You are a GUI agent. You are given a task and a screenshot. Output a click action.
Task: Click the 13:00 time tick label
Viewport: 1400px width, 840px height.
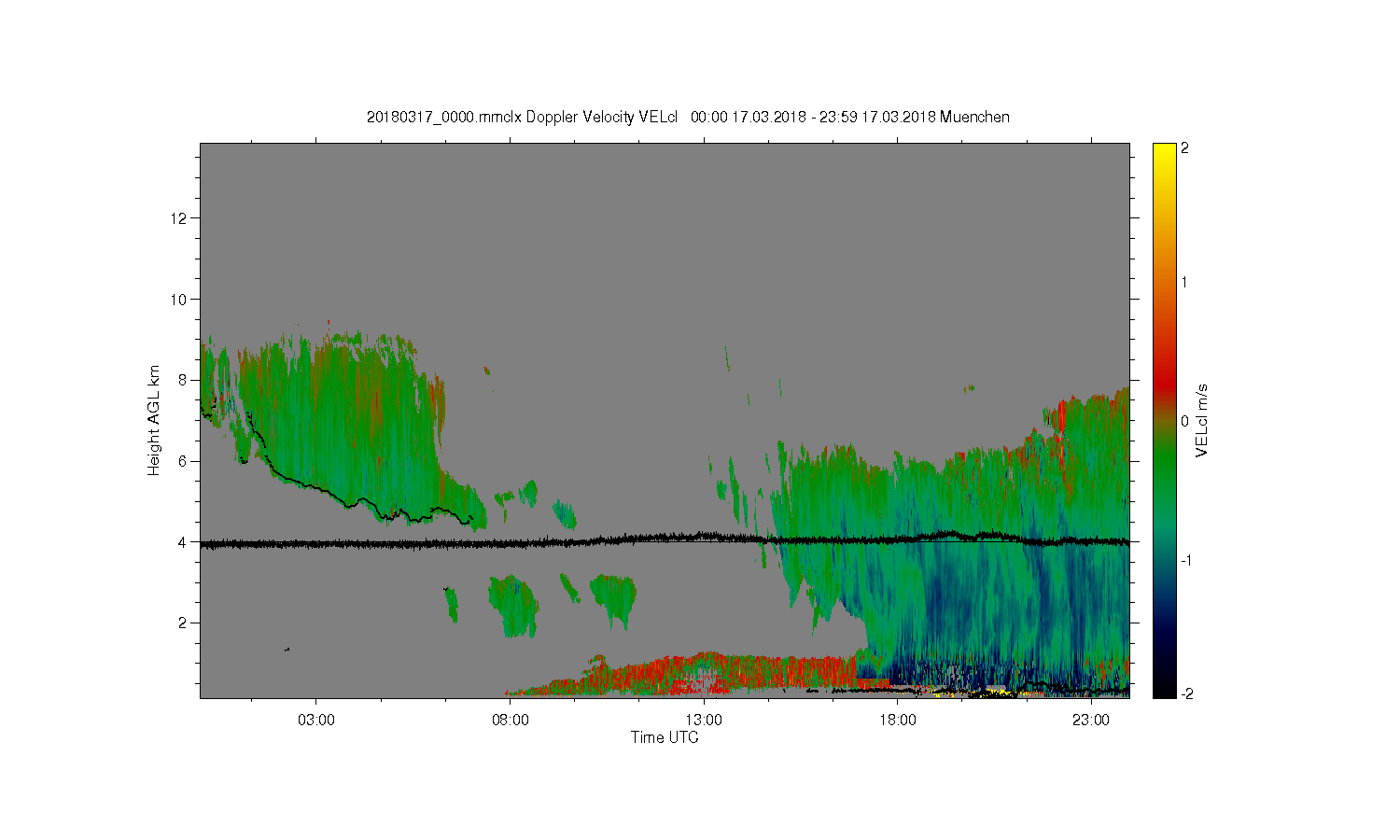pyautogui.click(x=704, y=721)
